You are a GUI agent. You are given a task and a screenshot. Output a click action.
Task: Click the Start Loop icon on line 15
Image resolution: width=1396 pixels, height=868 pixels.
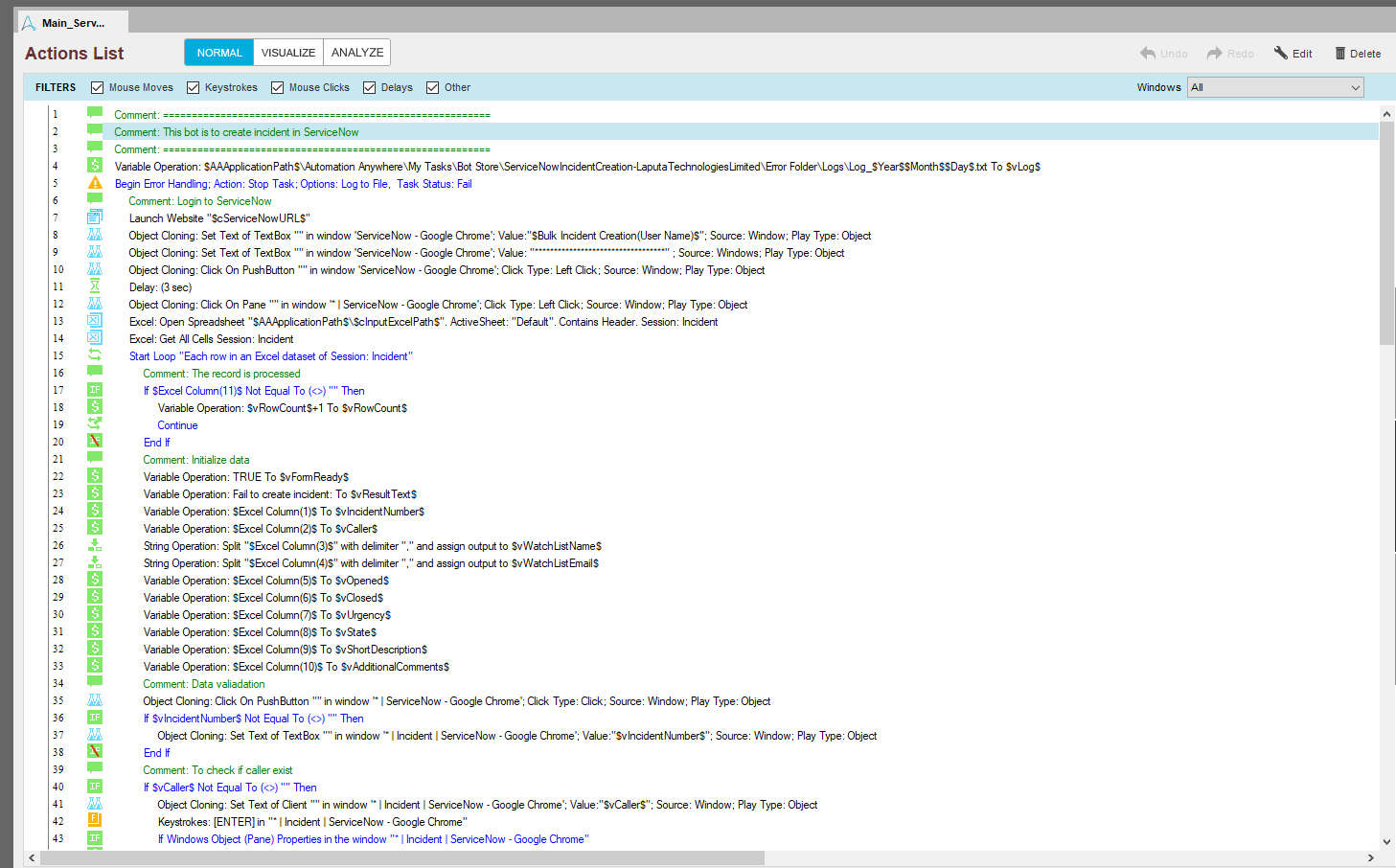point(95,355)
